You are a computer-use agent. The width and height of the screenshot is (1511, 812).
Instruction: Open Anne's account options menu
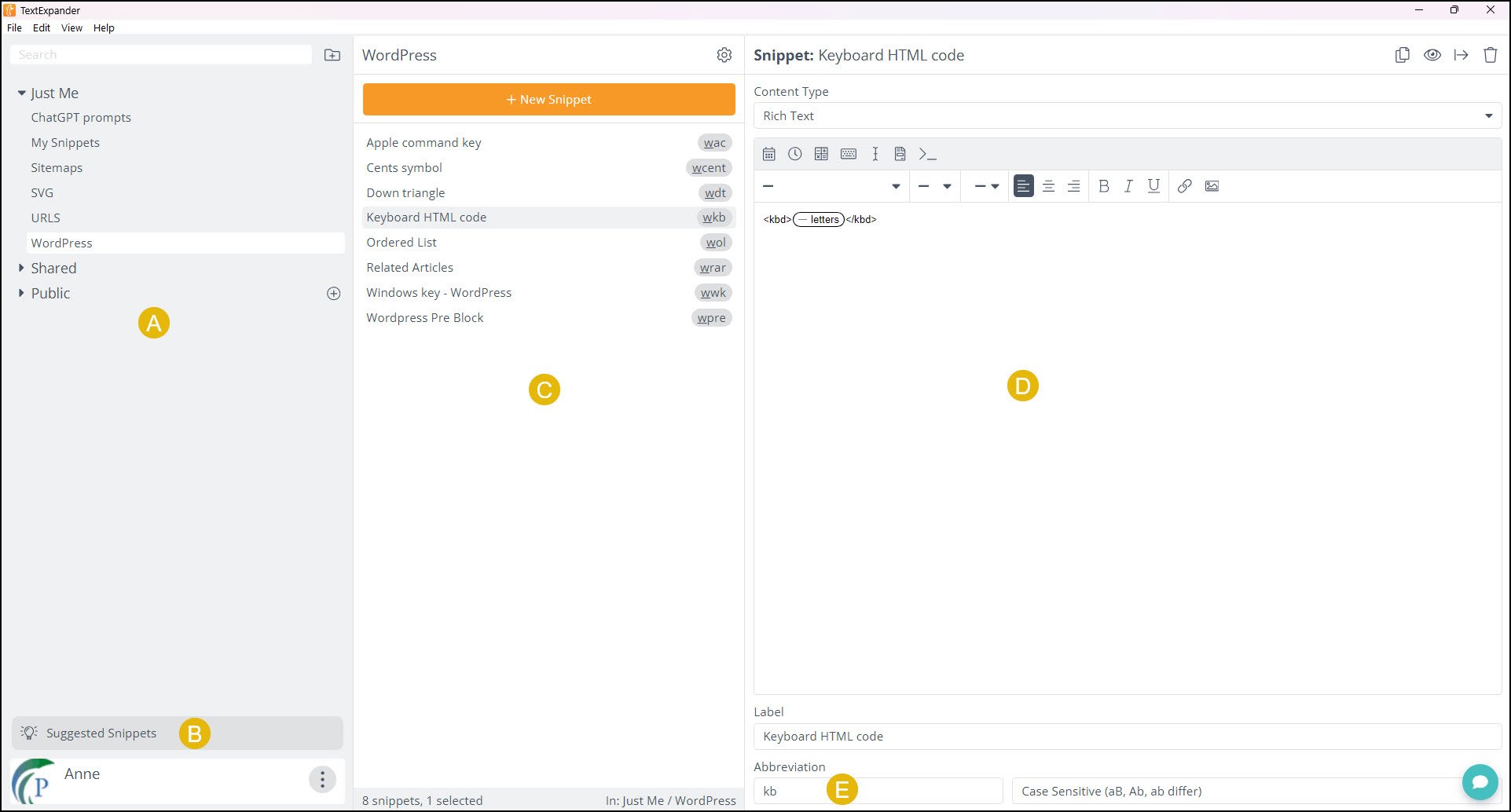click(x=322, y=779)
